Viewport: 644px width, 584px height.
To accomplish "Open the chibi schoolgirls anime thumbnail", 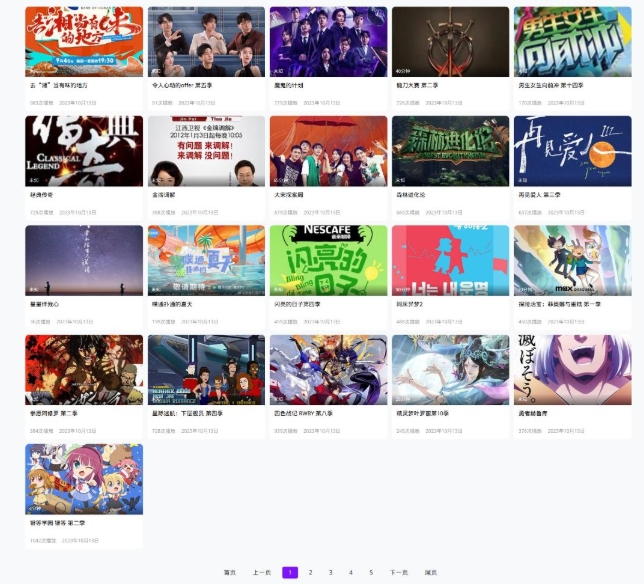I will point(84,479).
